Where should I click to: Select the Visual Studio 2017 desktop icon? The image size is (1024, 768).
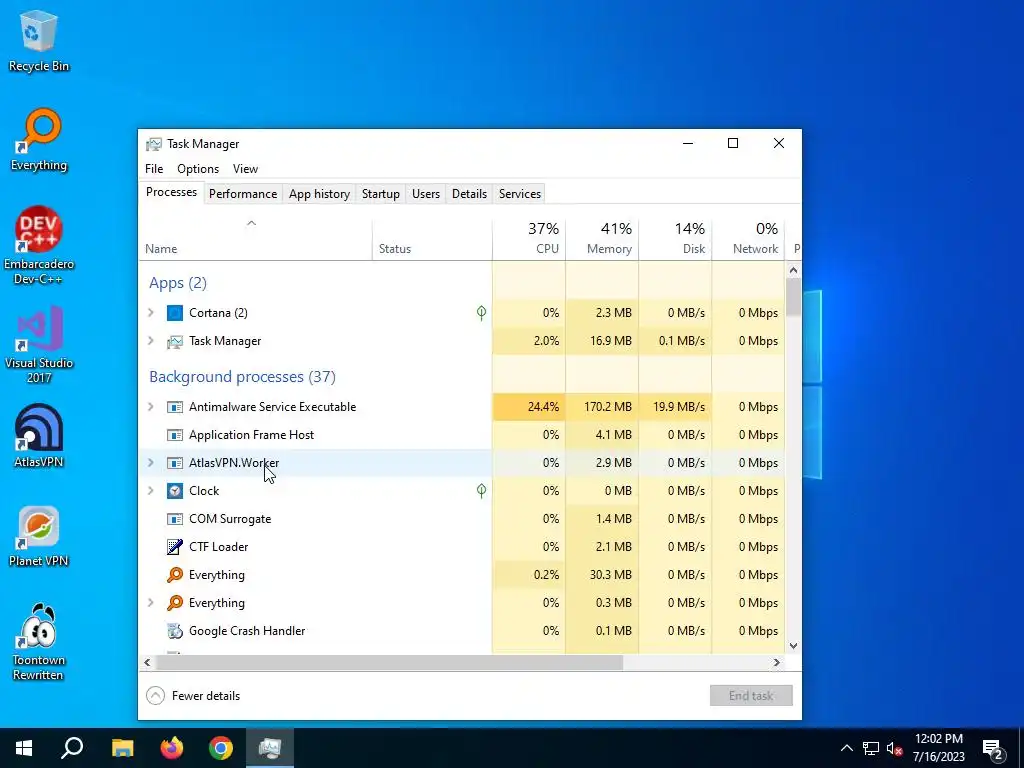coord(39,345)
